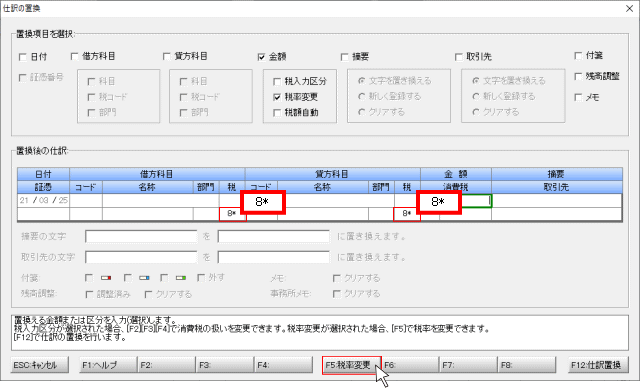Click the 日付 column header in the grid

click(44, 174)
